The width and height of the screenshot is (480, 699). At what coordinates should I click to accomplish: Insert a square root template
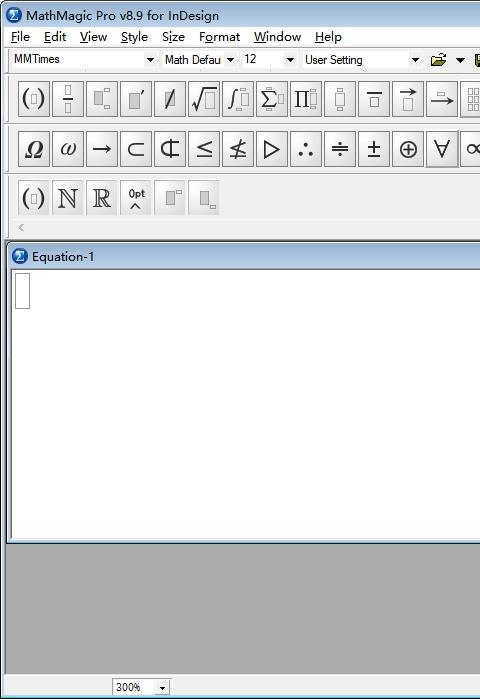point(204,99)
